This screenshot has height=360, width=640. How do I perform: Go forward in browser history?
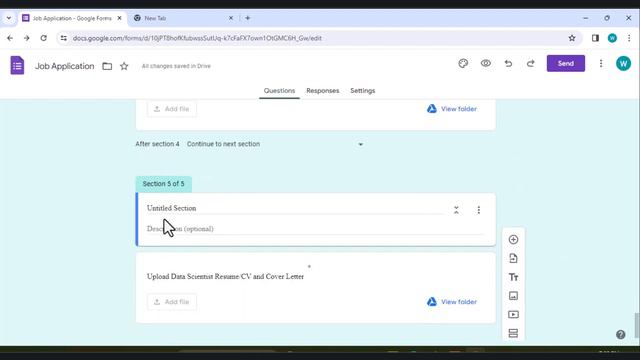pos(27,38)
